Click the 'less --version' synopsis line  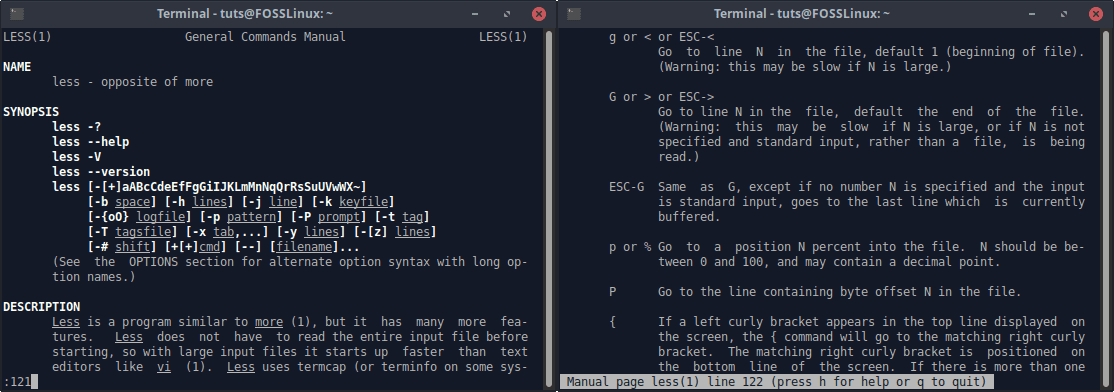(101, 172)
